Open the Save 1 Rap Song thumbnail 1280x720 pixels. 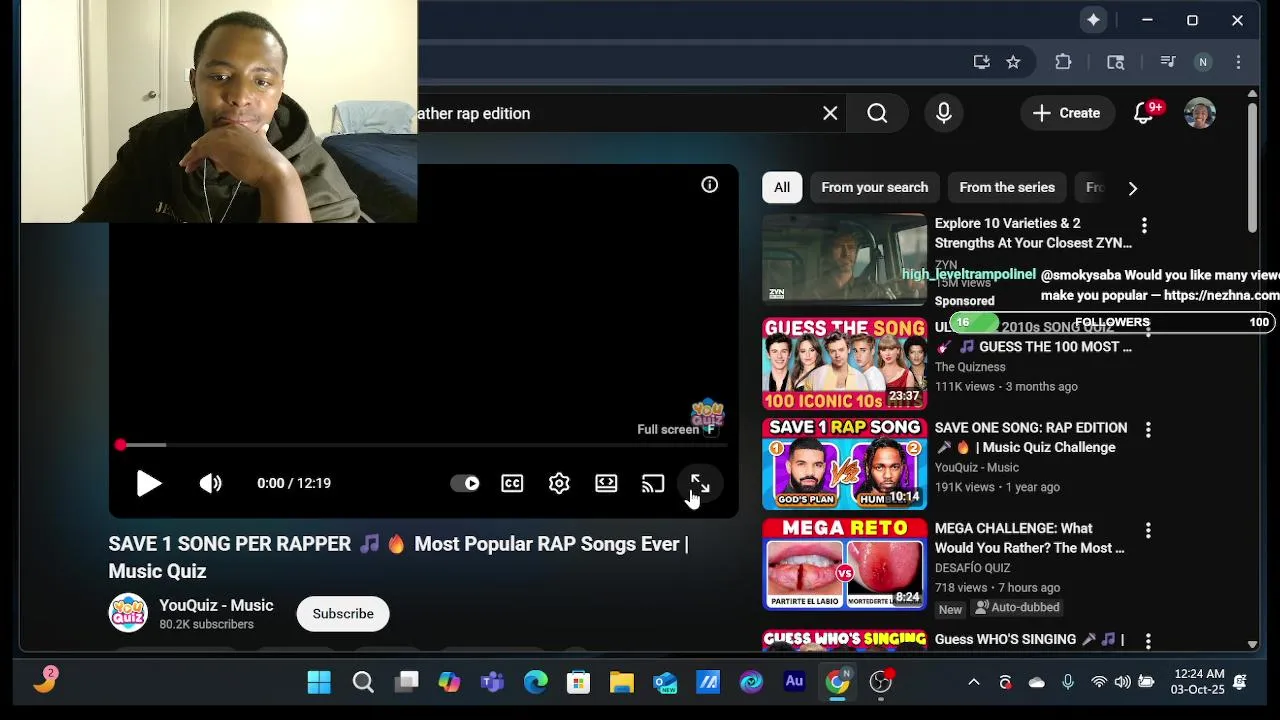coord(845,464)
